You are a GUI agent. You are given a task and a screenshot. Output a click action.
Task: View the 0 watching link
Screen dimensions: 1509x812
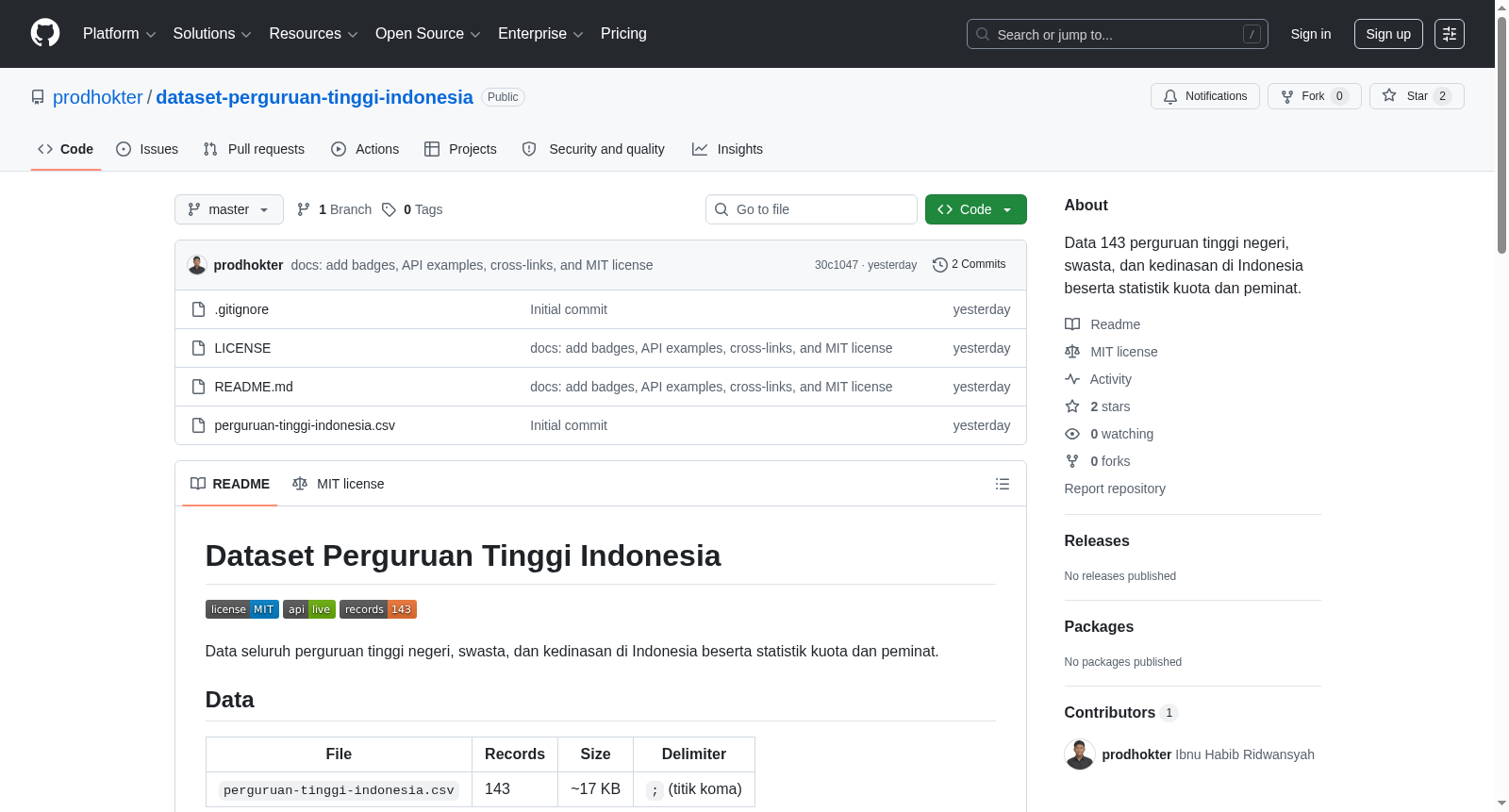coord(1109,434)
